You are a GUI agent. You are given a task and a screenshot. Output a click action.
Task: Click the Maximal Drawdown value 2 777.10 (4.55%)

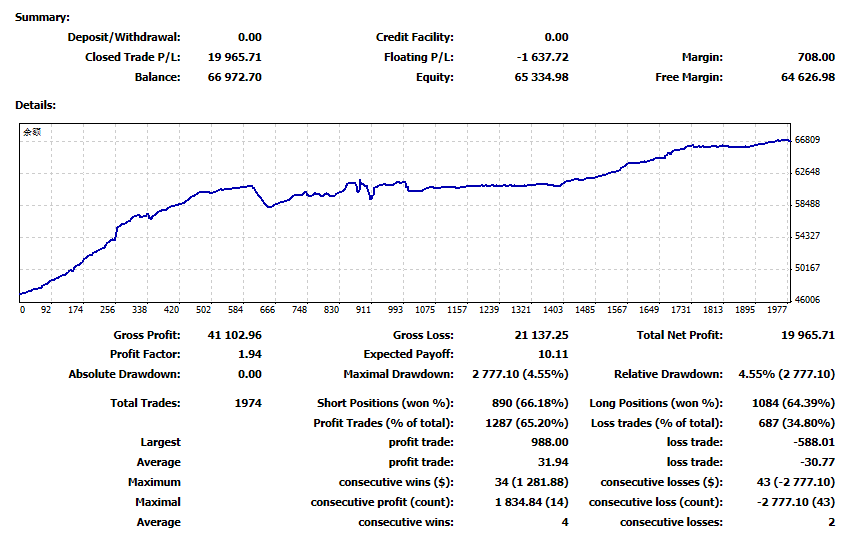[520, 374]
